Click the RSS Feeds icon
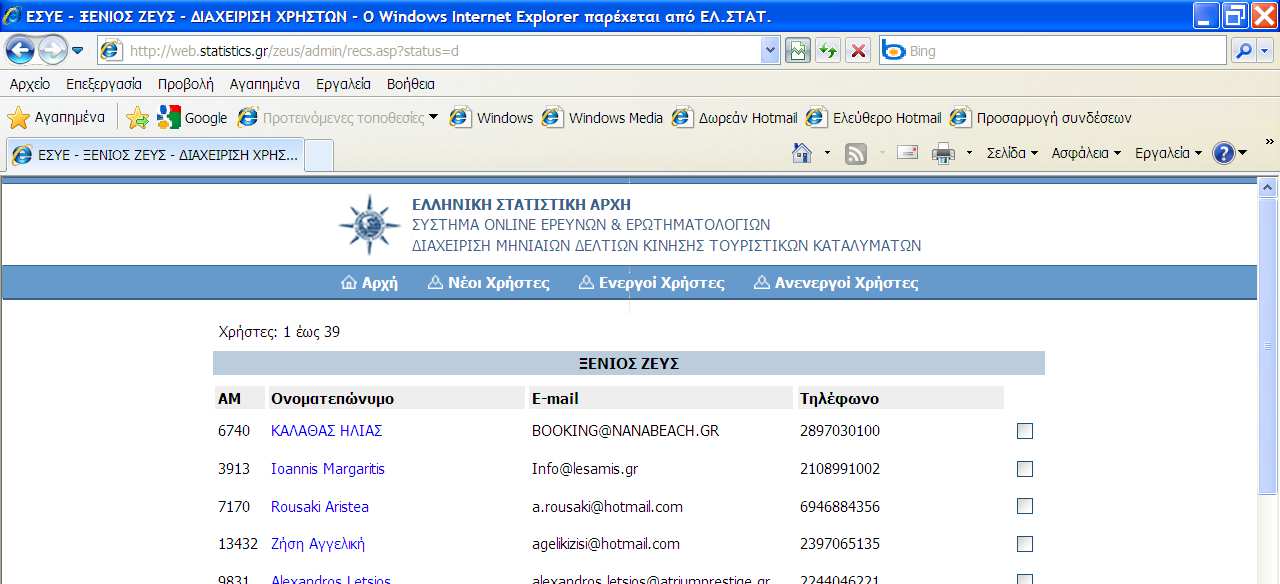 click(856, 153)
